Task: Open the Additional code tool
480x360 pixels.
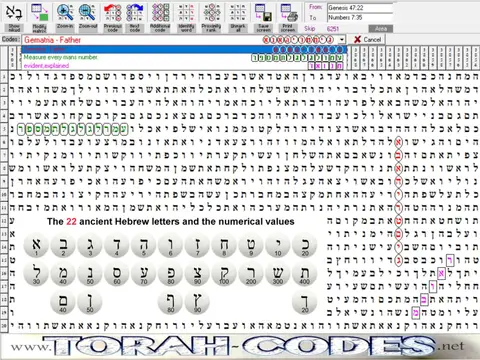Action: pos(160,17)
